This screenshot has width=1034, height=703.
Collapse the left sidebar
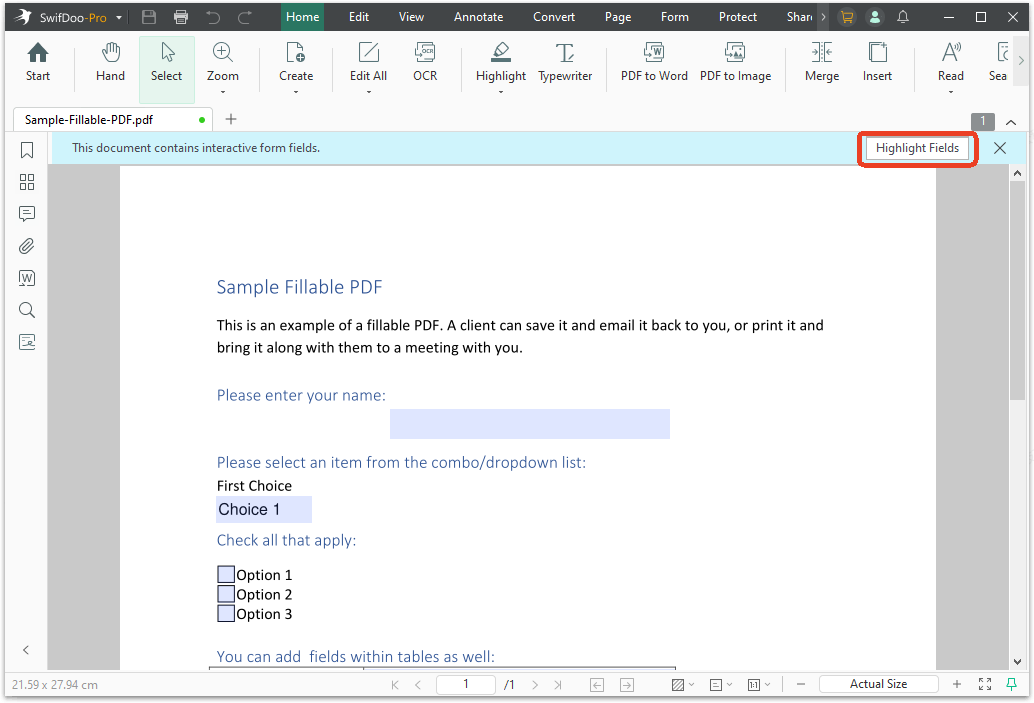[x=26, y=650]
